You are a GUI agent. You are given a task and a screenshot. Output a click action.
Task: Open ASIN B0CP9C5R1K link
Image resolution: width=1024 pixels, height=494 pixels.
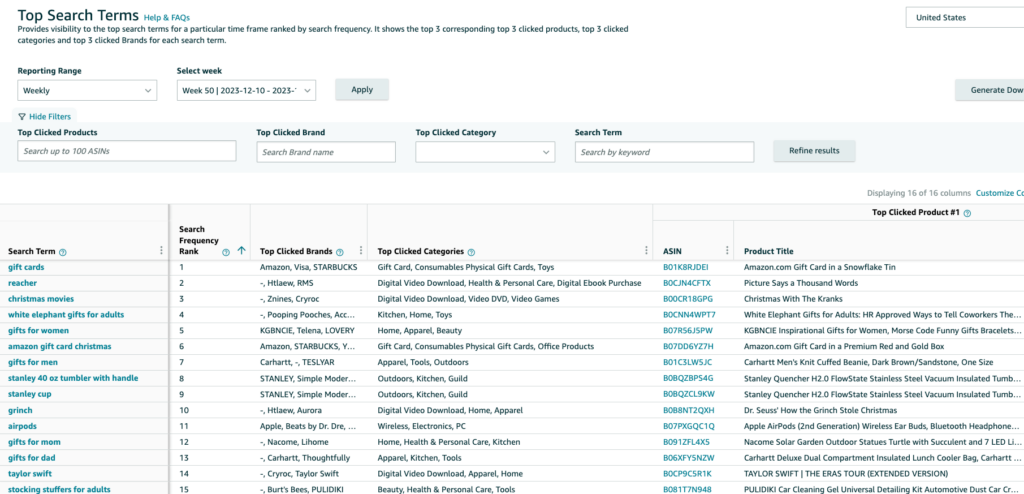tap(688, 474)
